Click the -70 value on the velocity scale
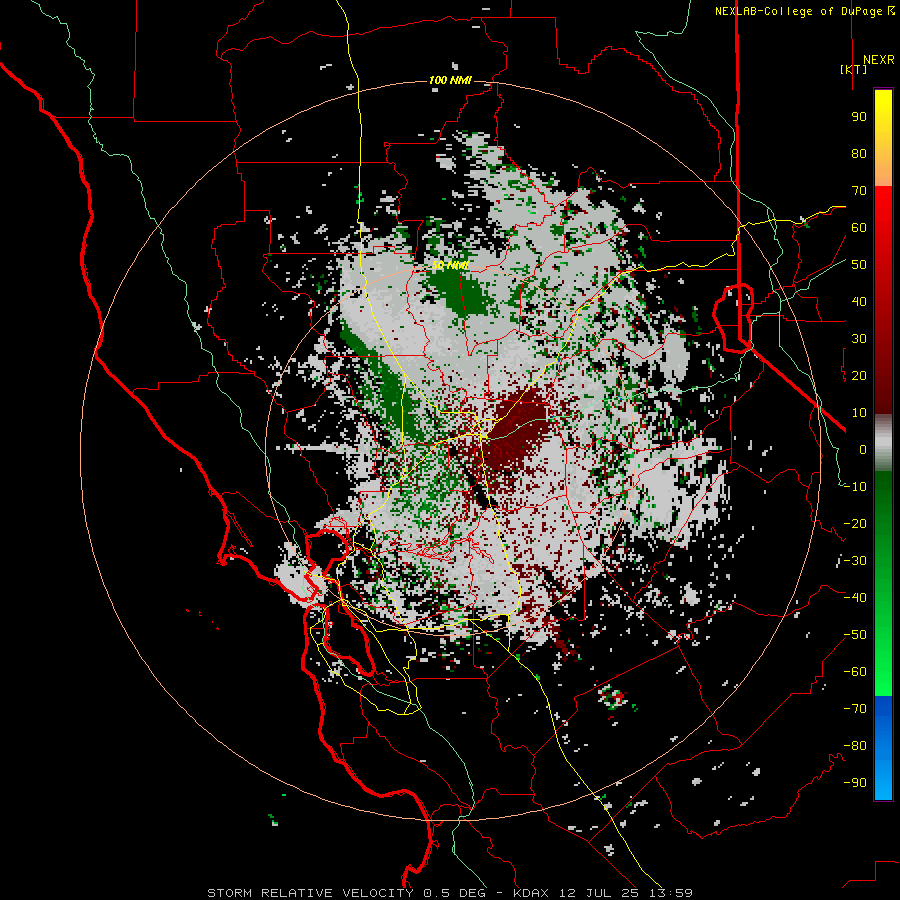Screen dimensions: 900x900 point(855,709)
